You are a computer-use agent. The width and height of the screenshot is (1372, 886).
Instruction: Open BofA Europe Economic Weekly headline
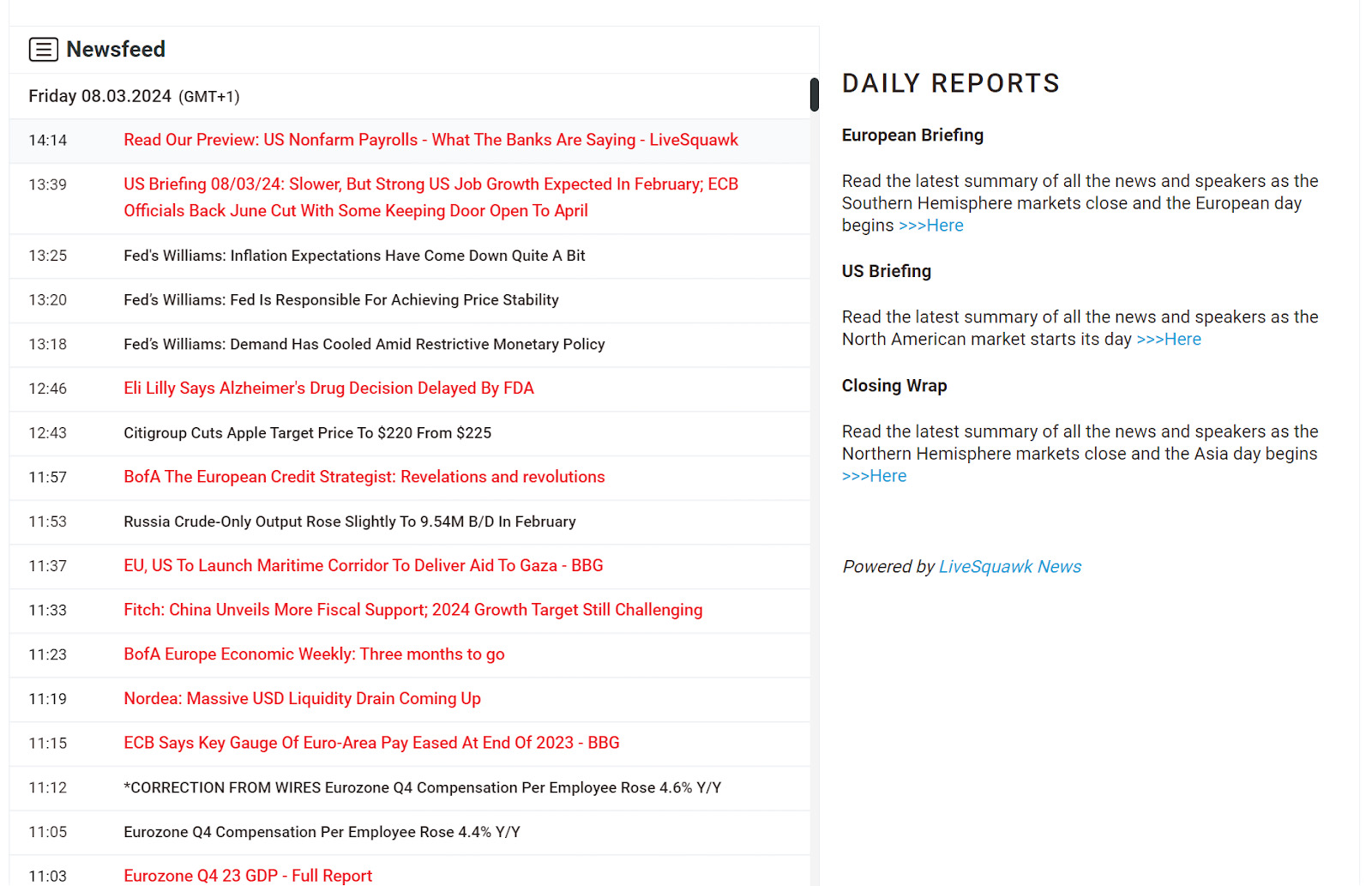tap(314, 654)
